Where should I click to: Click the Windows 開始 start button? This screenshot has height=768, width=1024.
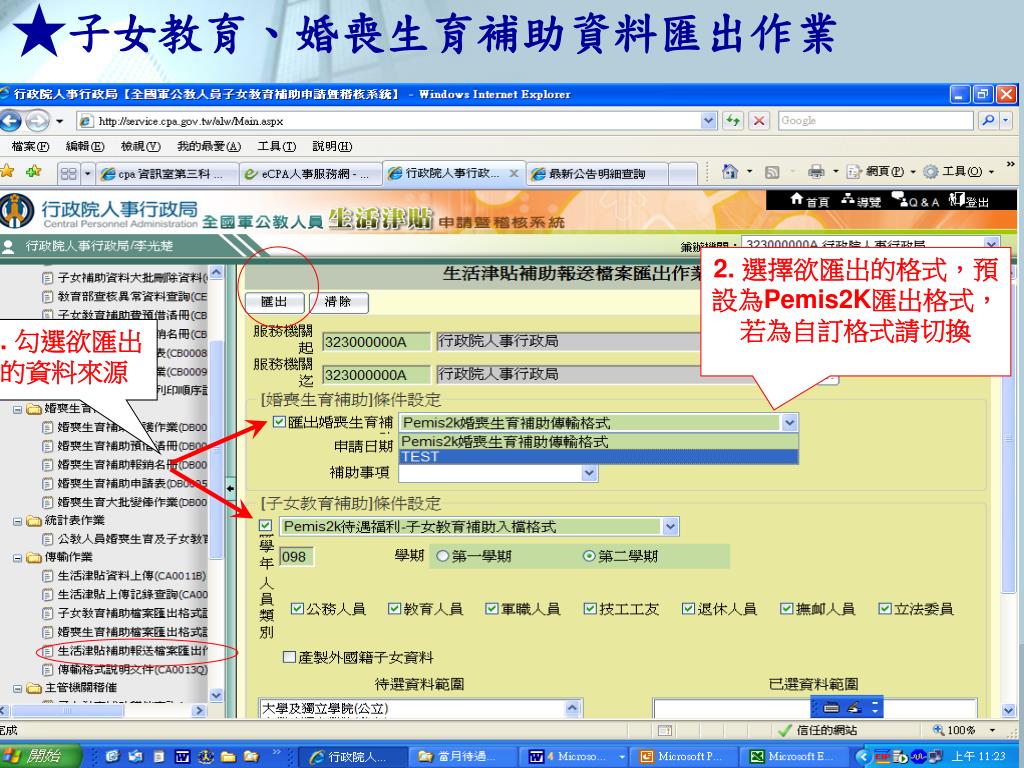[40, 756]
